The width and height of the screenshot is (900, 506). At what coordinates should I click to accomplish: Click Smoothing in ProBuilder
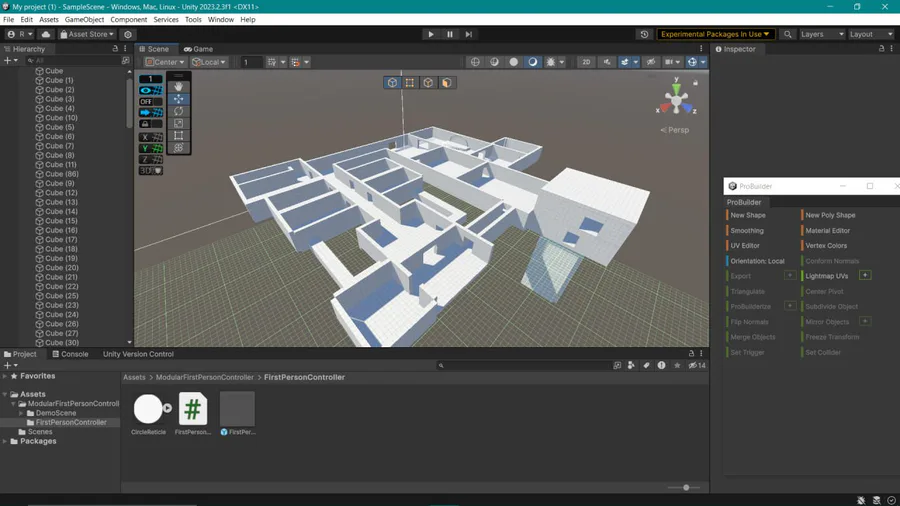coord(746,231)
